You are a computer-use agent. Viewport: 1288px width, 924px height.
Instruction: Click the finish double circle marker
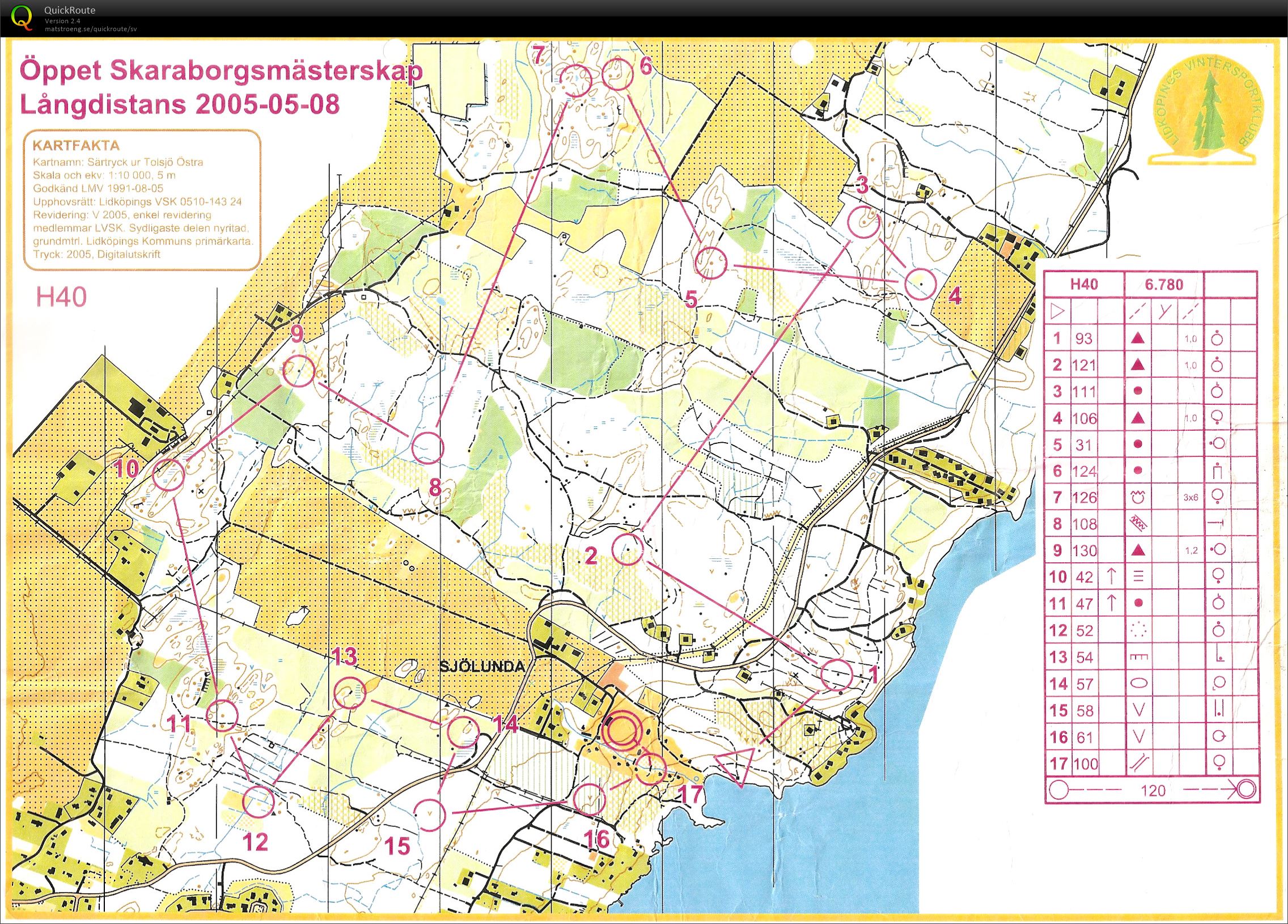(x=621, y=731)
